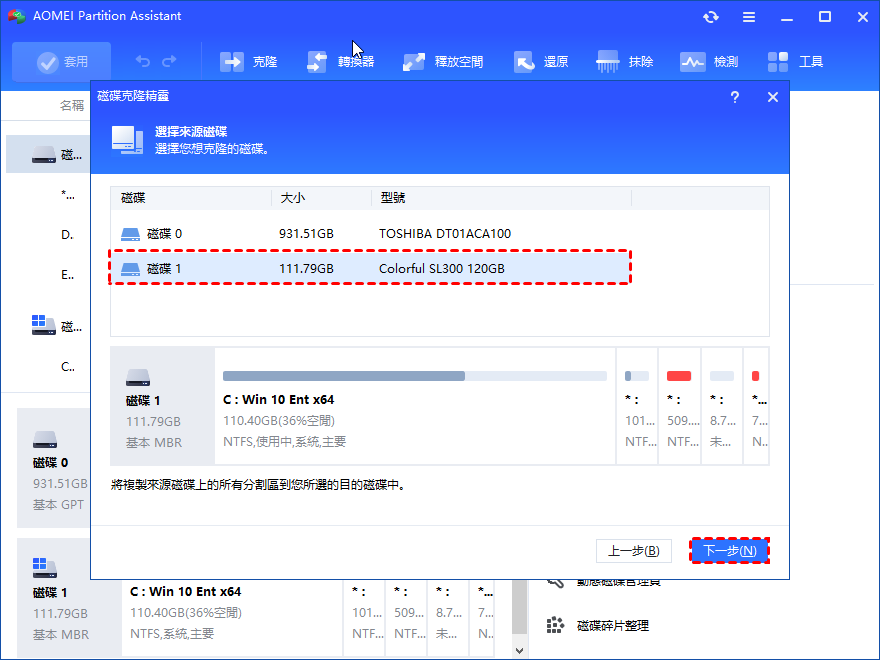The height and width of the screenshot is (660, 880).
Task: Click the C: Win 10 Ent x64 partition in wizard
Action: (x=415, y=406)
